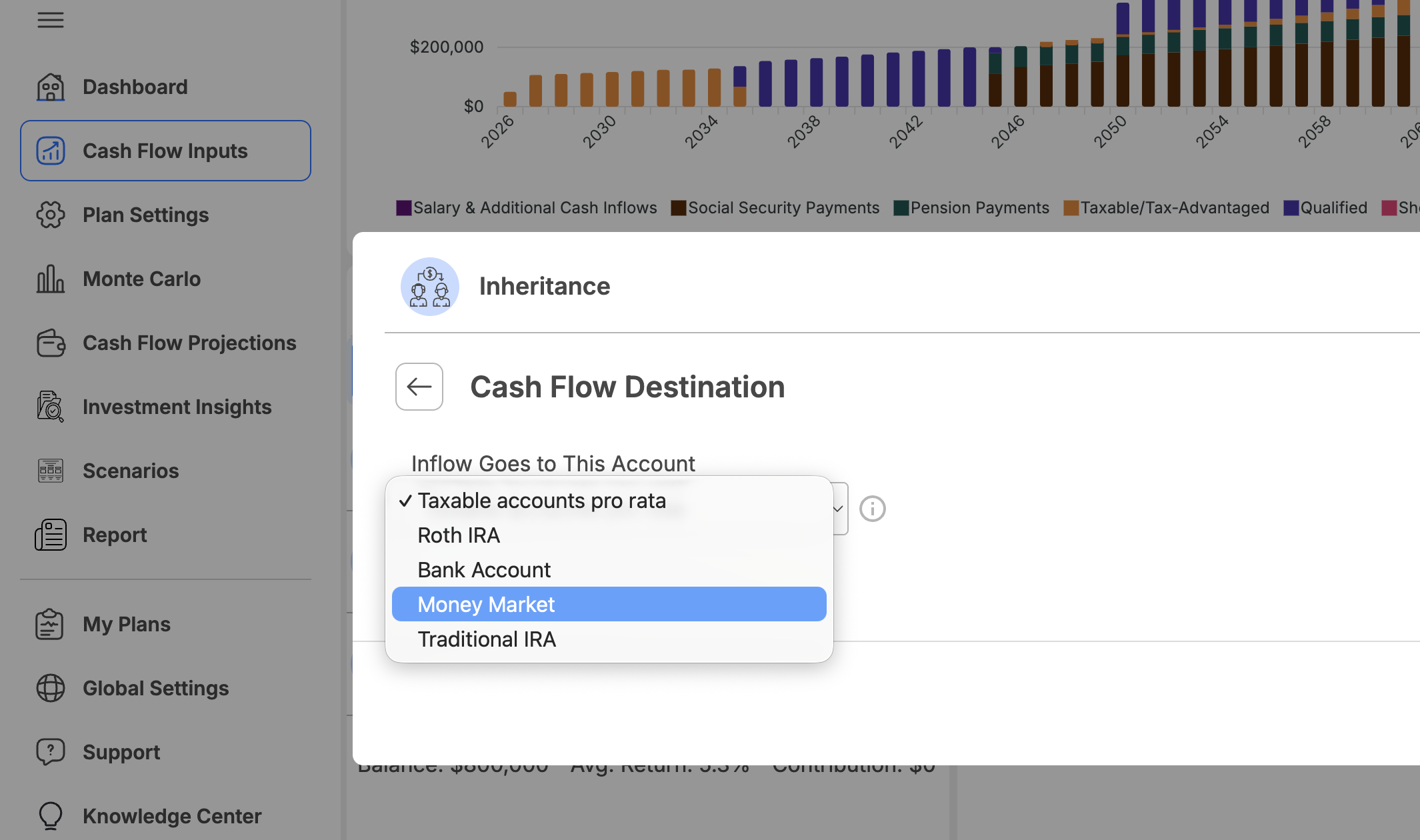The image size is (1420, 840).
Task: Click the Investment Insights icon
Action: tap(50, 407)
